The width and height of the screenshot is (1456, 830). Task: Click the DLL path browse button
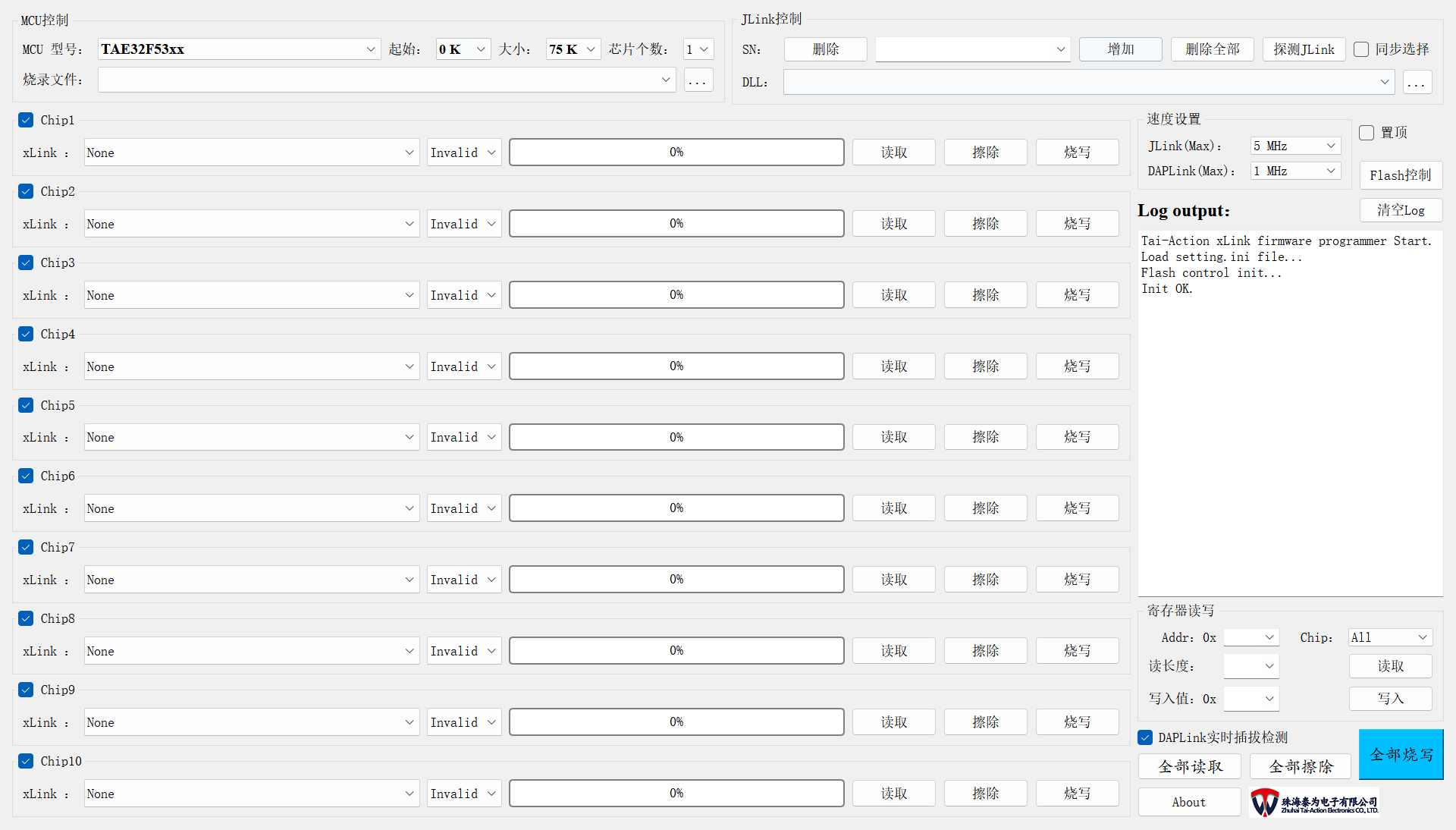tap(1417, 83)
